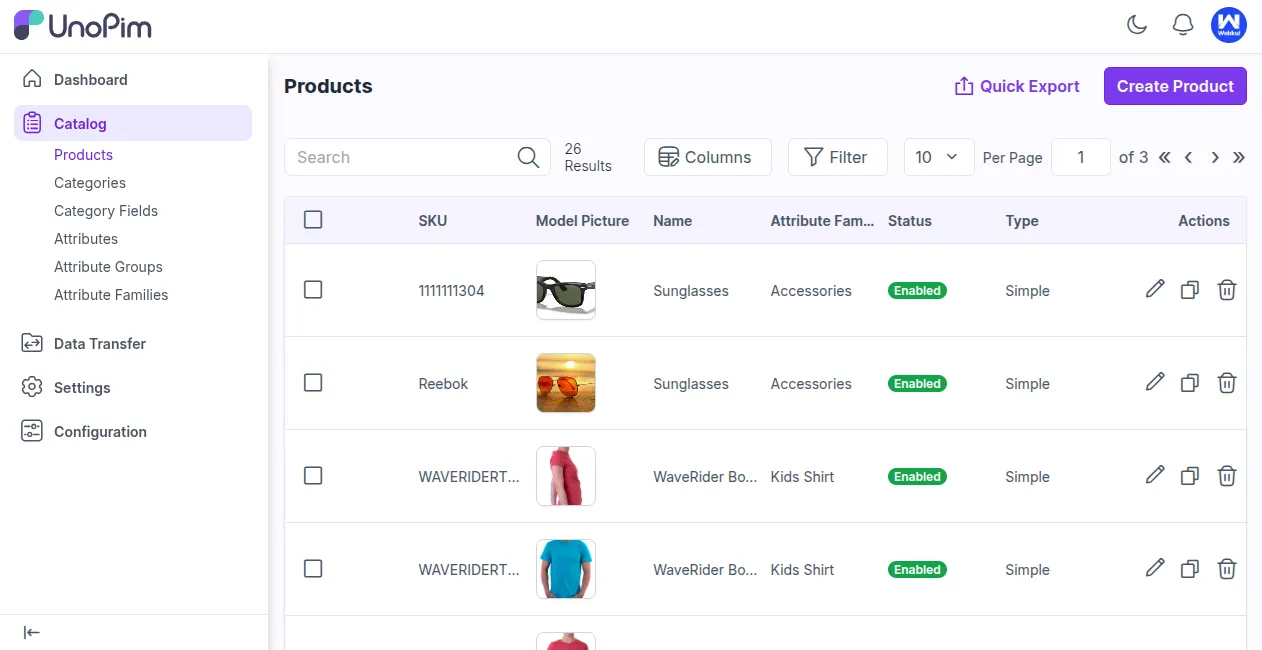The width and height of the screenshot is (1262, 650).
Task: Toggle dark mode with the moon icon
Action: click(x=1137, y=25)
